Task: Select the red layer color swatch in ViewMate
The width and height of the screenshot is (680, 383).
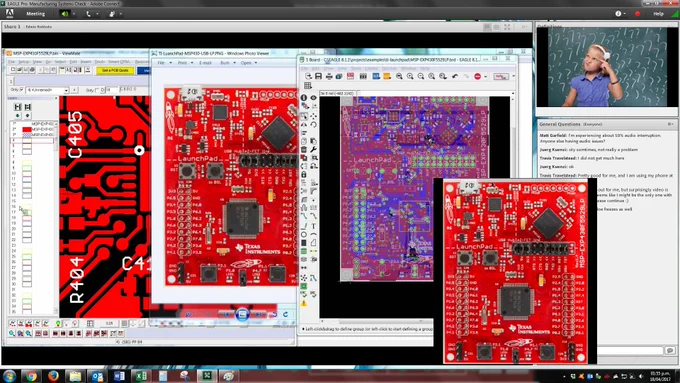Action: [27, 129]
